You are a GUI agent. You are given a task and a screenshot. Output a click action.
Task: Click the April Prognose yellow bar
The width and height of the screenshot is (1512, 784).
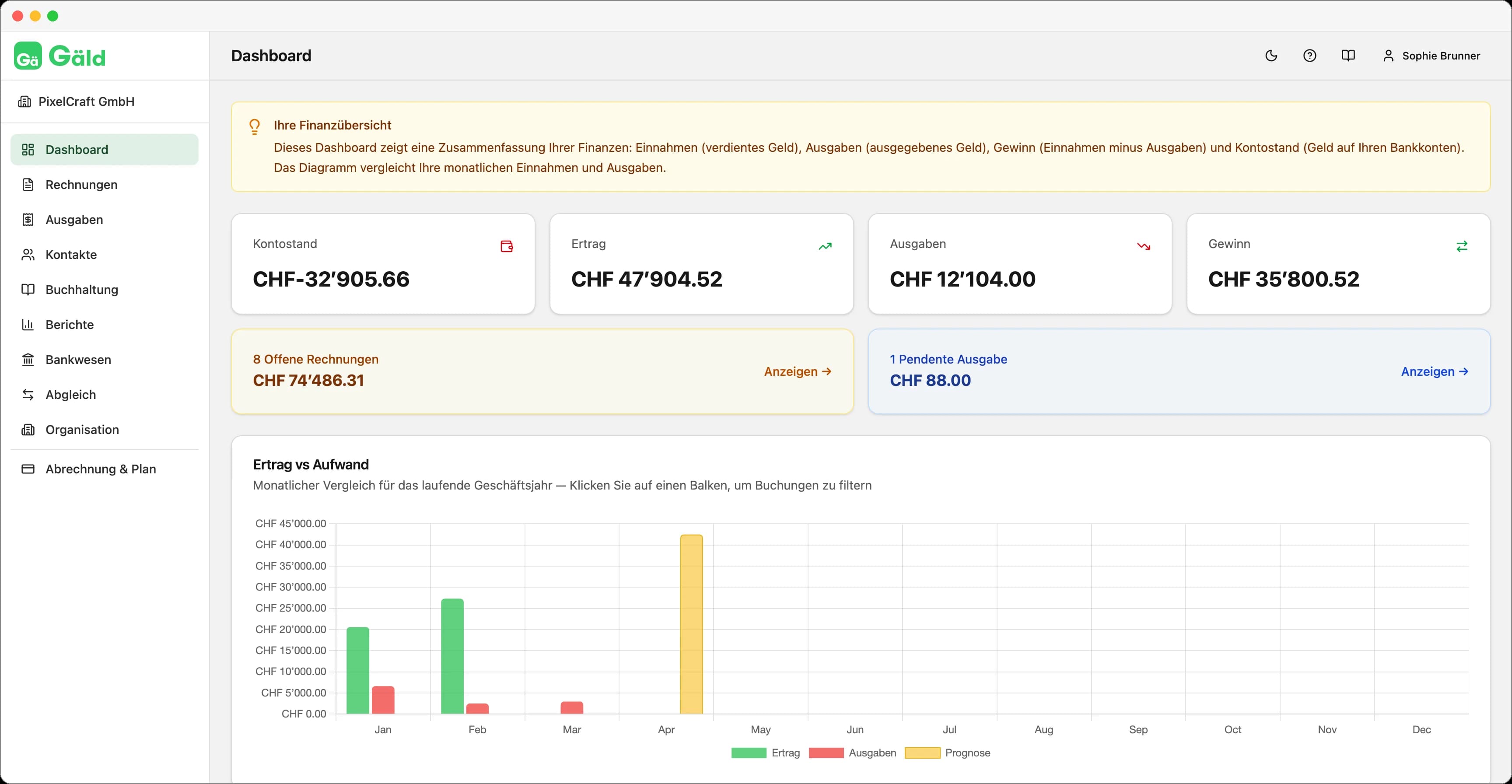tap(691, 624)
